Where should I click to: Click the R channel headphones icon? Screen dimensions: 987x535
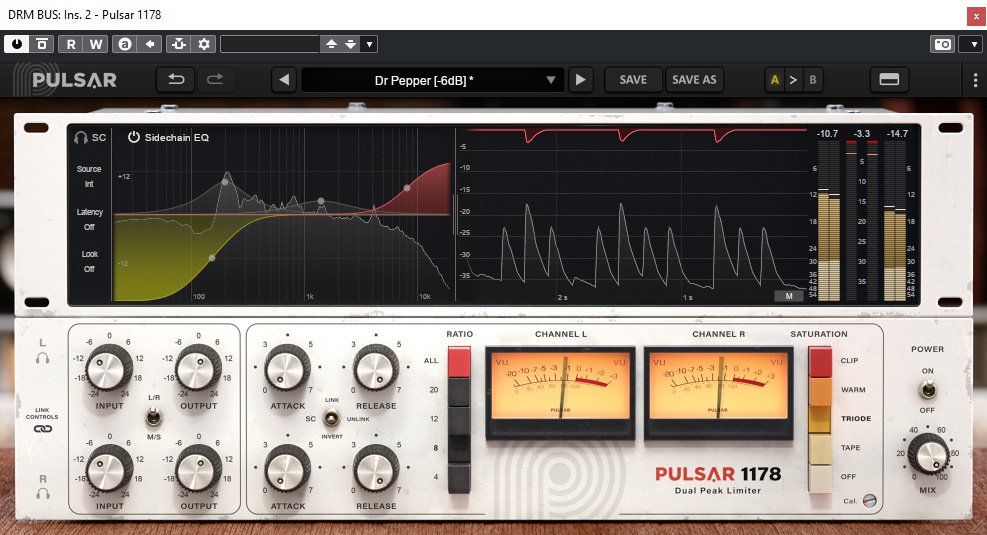43,493
